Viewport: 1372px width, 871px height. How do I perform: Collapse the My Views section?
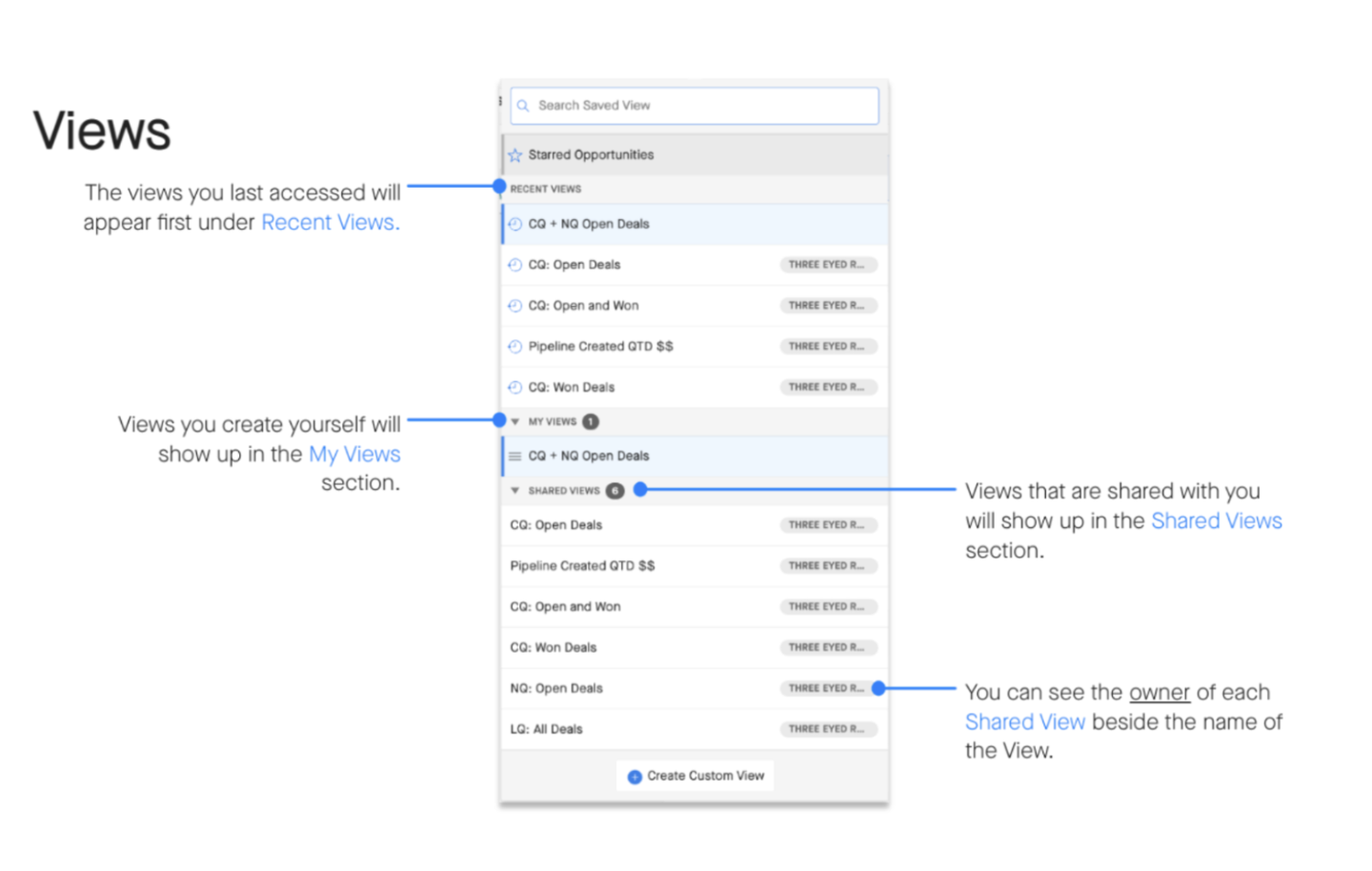tap(515, 421)
